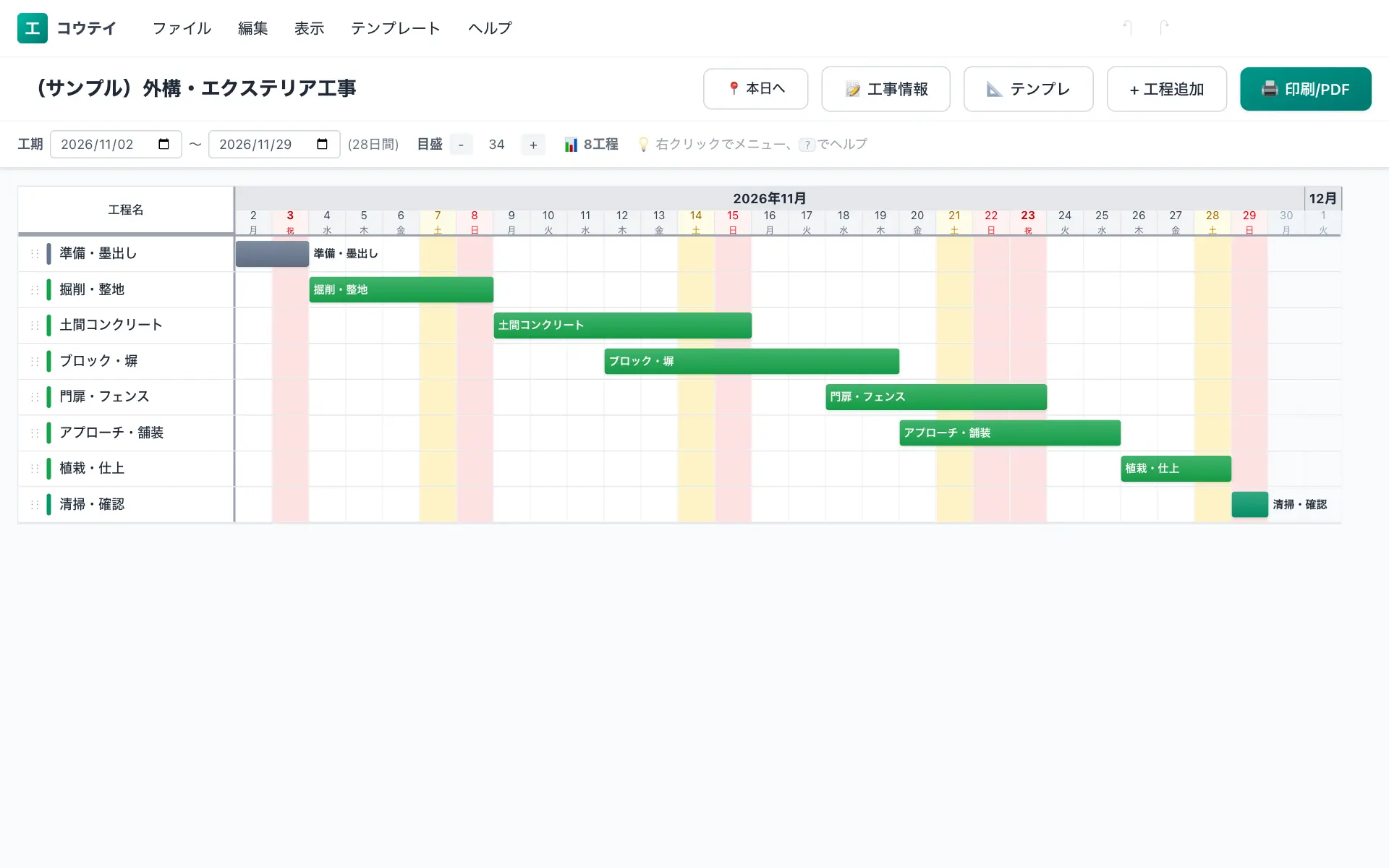Click the 印刷/PDF button
This screenshot has width=1389, height=868.
click(1306, 89)
